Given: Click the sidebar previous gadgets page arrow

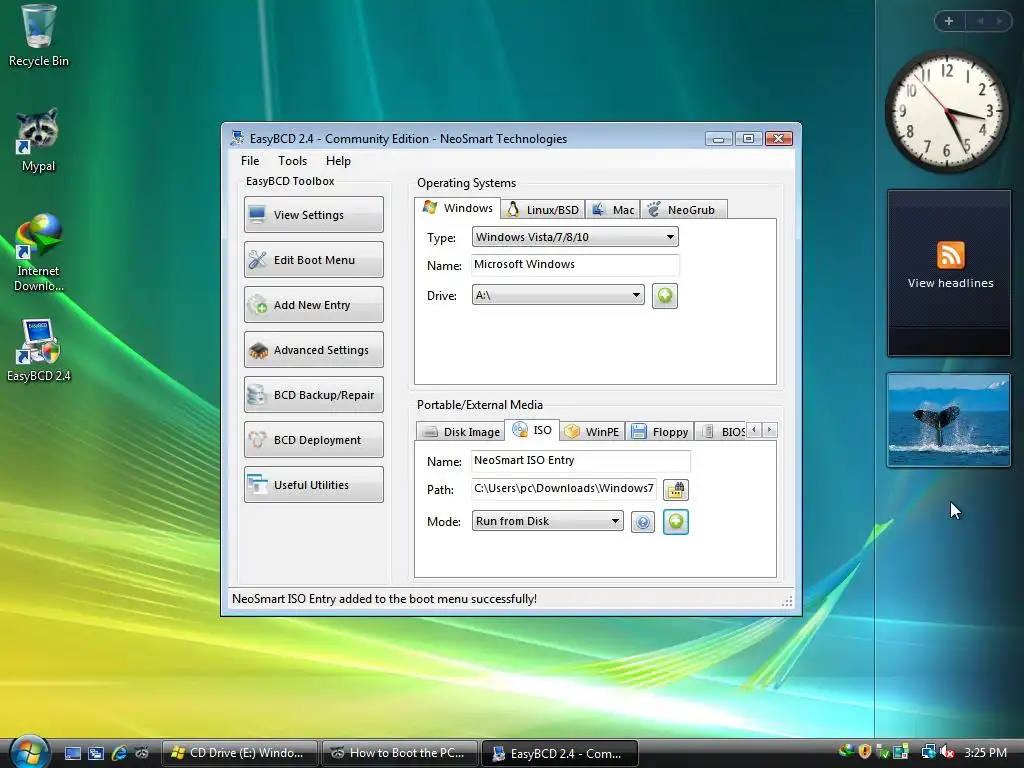Looking at the screenshot, I should pyautogui.click(x=980, y=21).
